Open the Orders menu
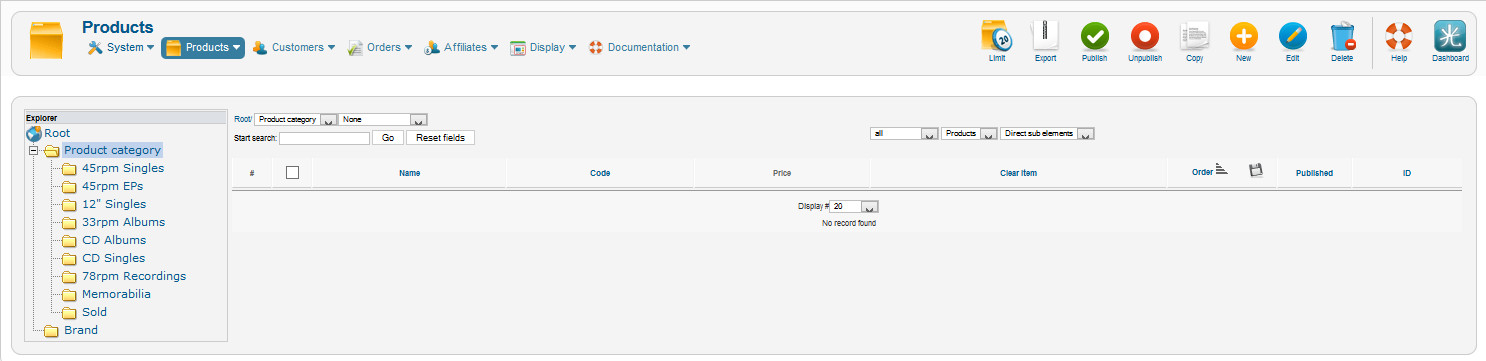The height and width of the screenshot is (361, 1486). tap(380, 47)
